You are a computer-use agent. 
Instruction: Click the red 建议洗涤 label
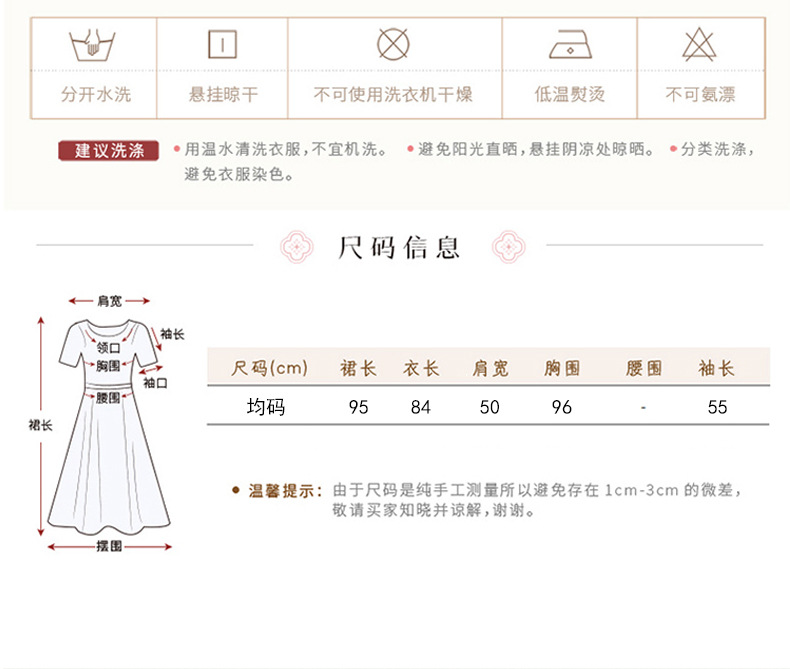[x=108, y=150]
